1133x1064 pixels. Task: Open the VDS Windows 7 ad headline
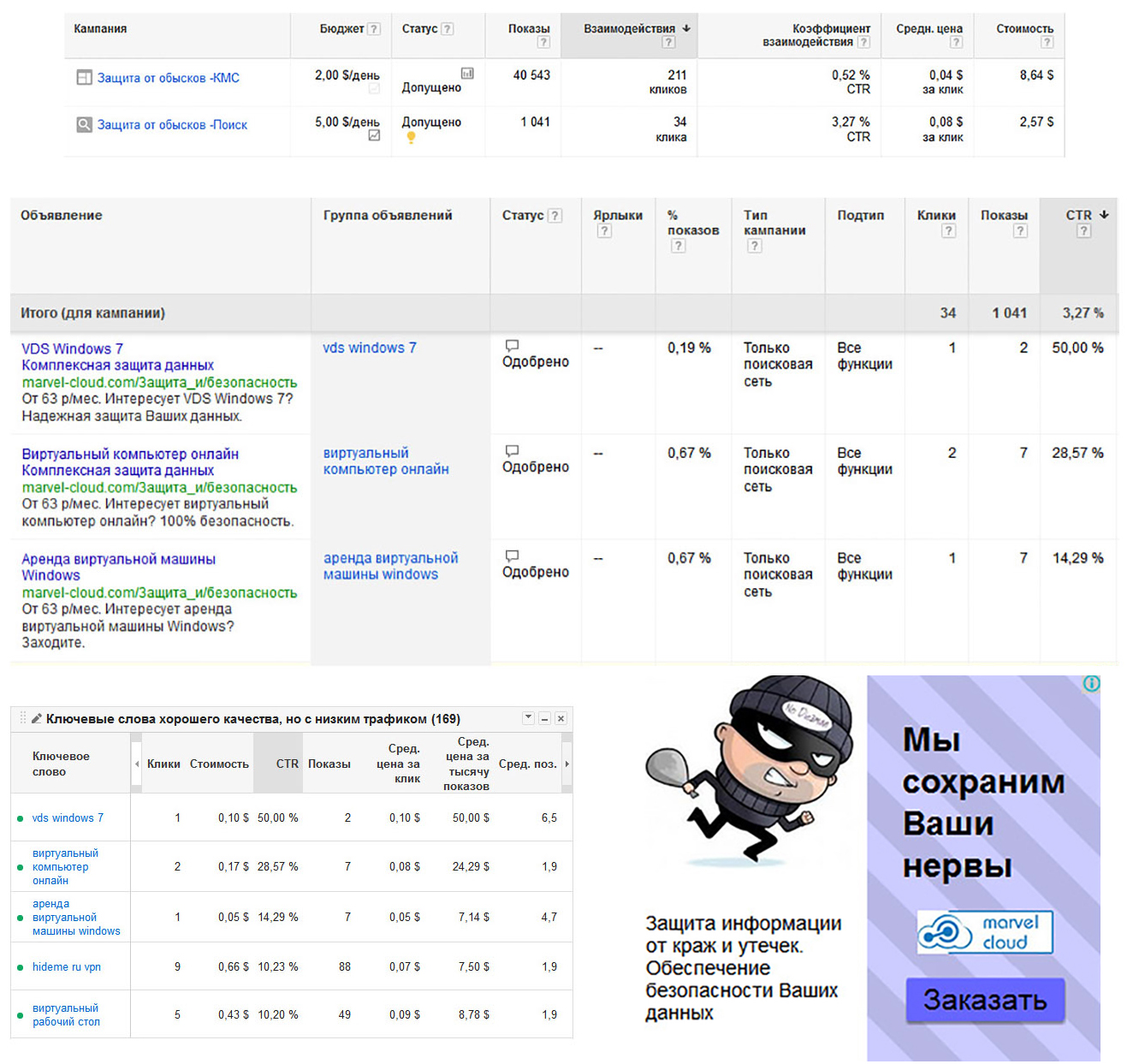pyautogui.click(x=72, y=349)
